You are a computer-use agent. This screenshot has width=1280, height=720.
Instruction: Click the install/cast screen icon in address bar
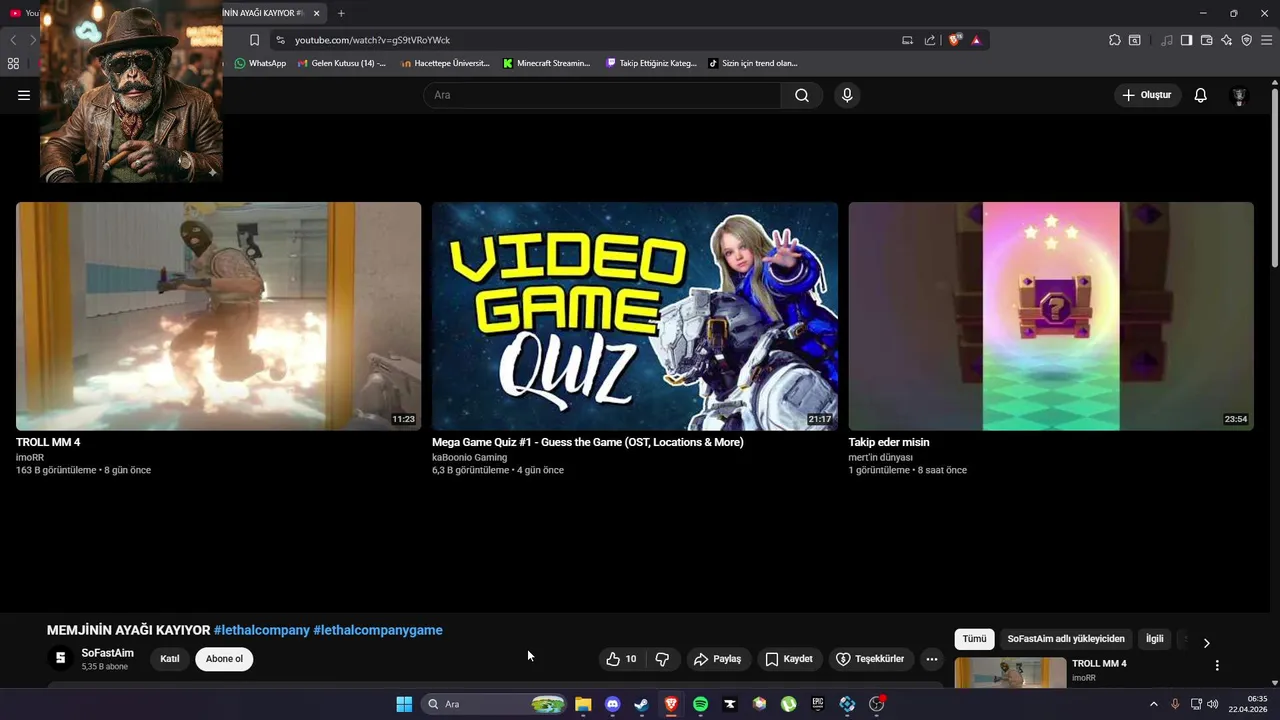(907, 40)
